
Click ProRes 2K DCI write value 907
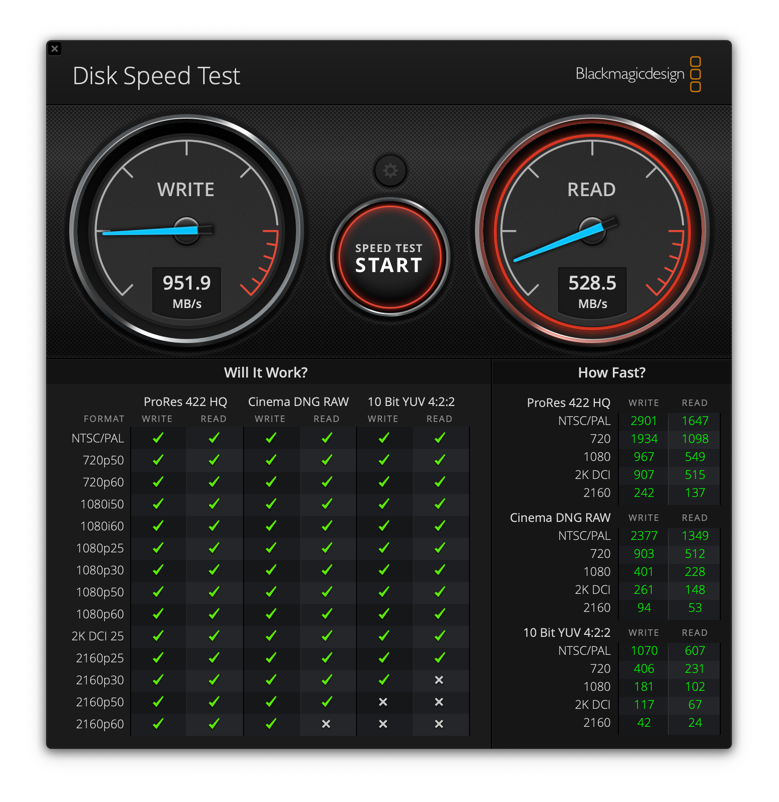tap(644, 475)
